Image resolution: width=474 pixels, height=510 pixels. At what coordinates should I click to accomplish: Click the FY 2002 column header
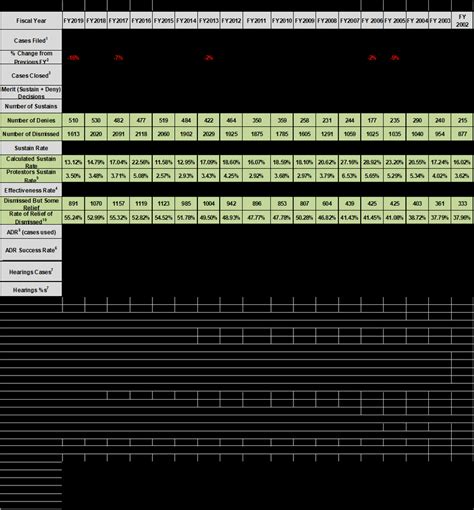[x=462, y=21]
